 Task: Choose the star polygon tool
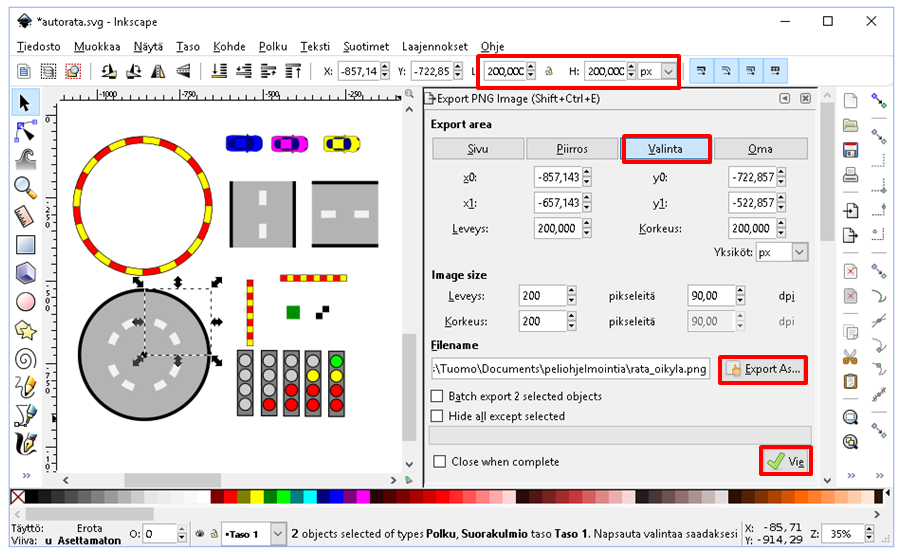tap(25, 329)
